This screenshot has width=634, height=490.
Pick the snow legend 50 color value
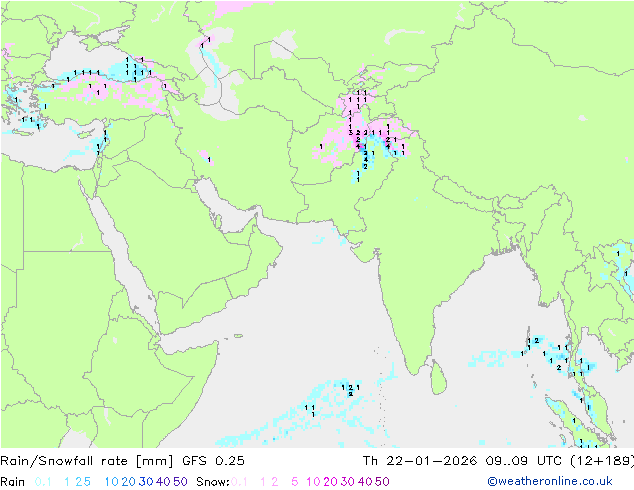click(383, 482)
